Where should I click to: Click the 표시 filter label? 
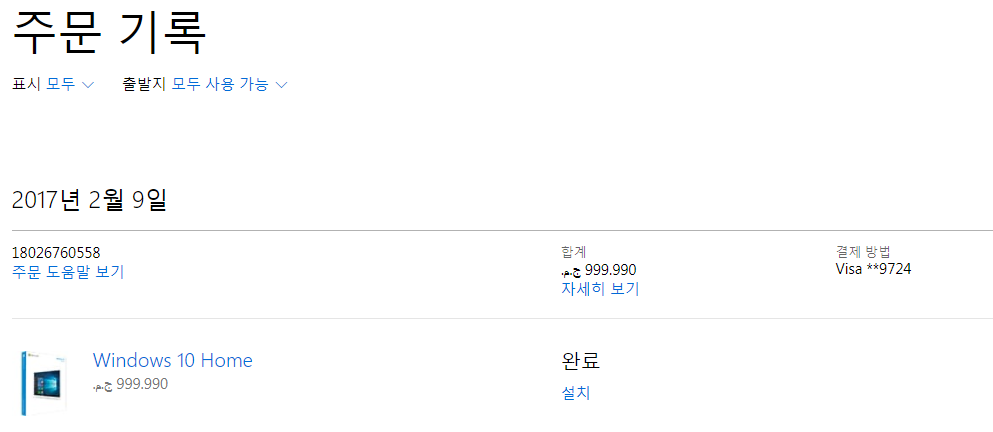click(27, 84)
